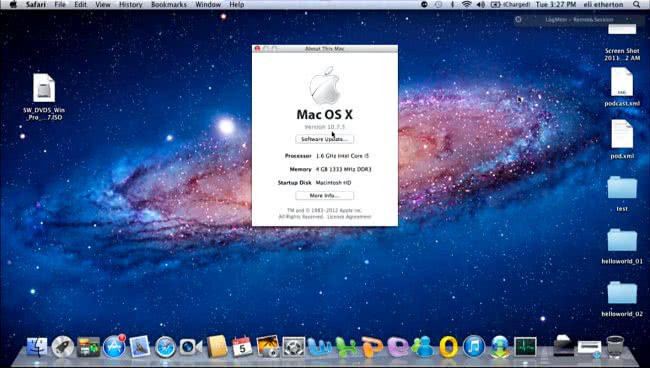The image size is (650, 368).
Task: Open Microsoft Messenger in the dock
Action: pyautogui.click(x=423, y=346)
